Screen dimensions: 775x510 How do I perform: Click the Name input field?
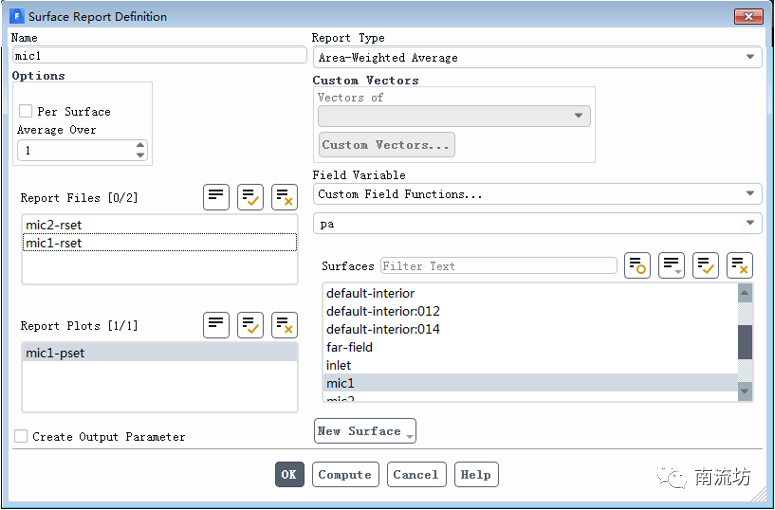click(155, 57)
